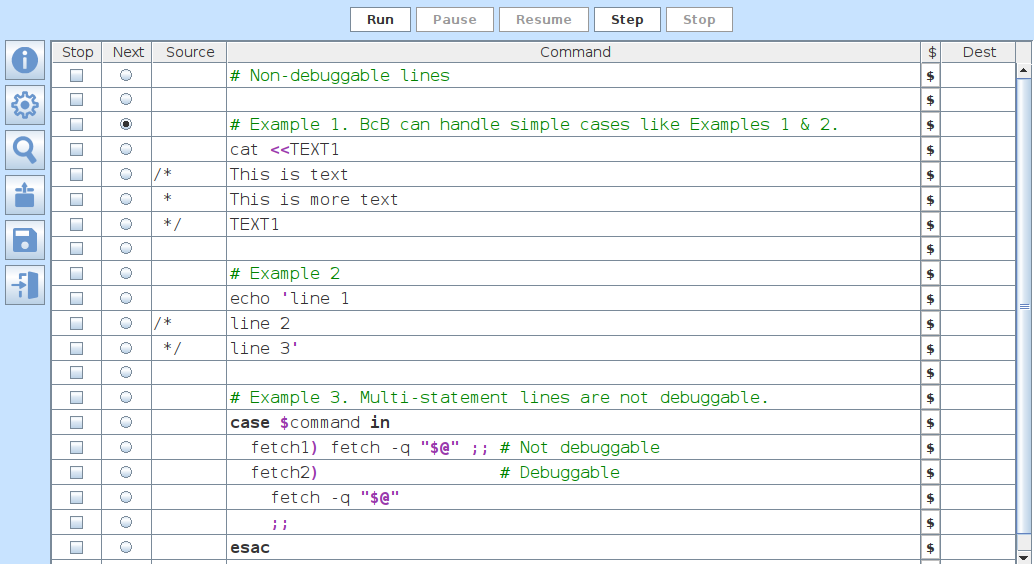Screen dimensions: 1034x564
Task: Click the $ icon on 'cat <<TEXT1' row
Action: click(x=930, y=150)
